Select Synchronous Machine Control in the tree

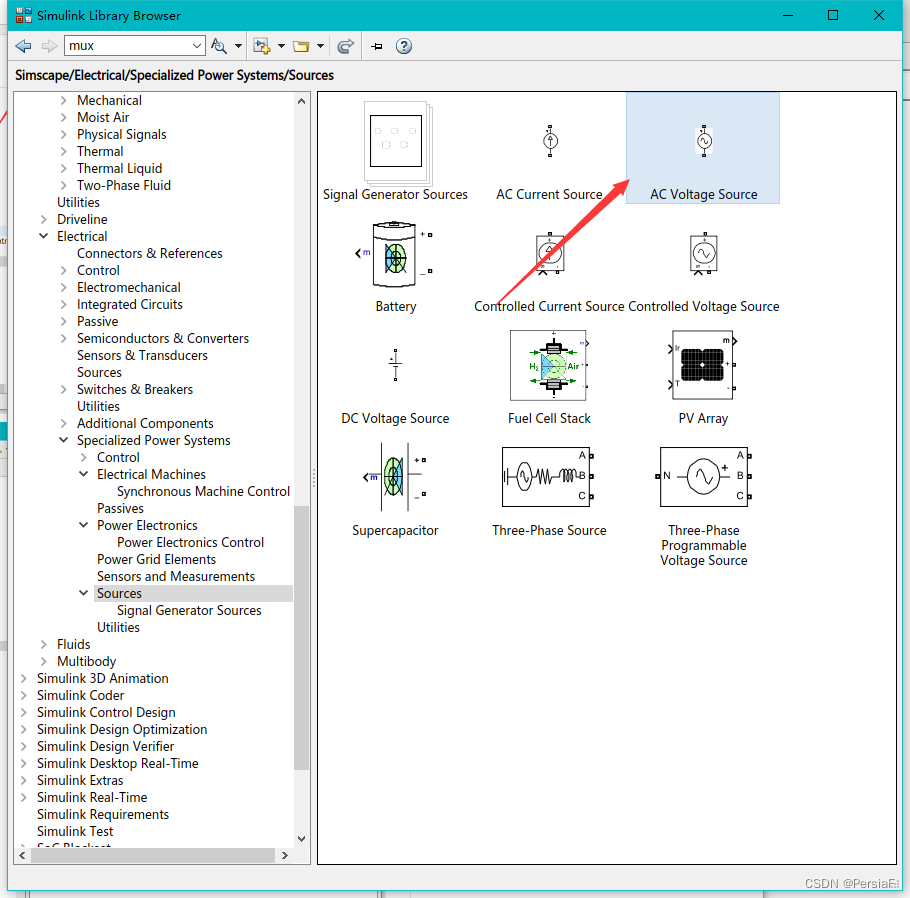pyautogui.click(x=203, y=491)
